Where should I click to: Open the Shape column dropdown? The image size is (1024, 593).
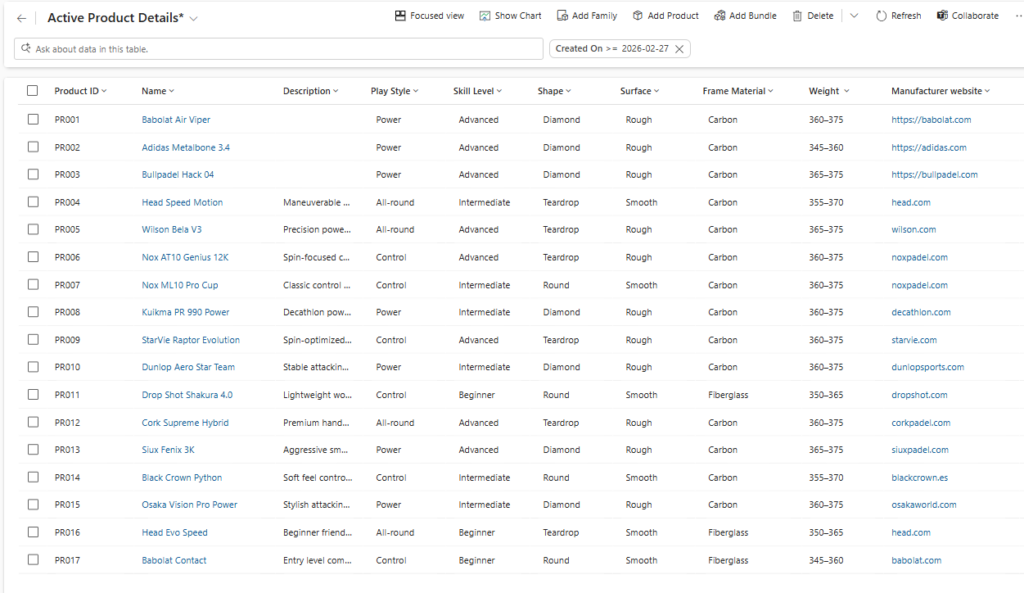pos(569,90)
